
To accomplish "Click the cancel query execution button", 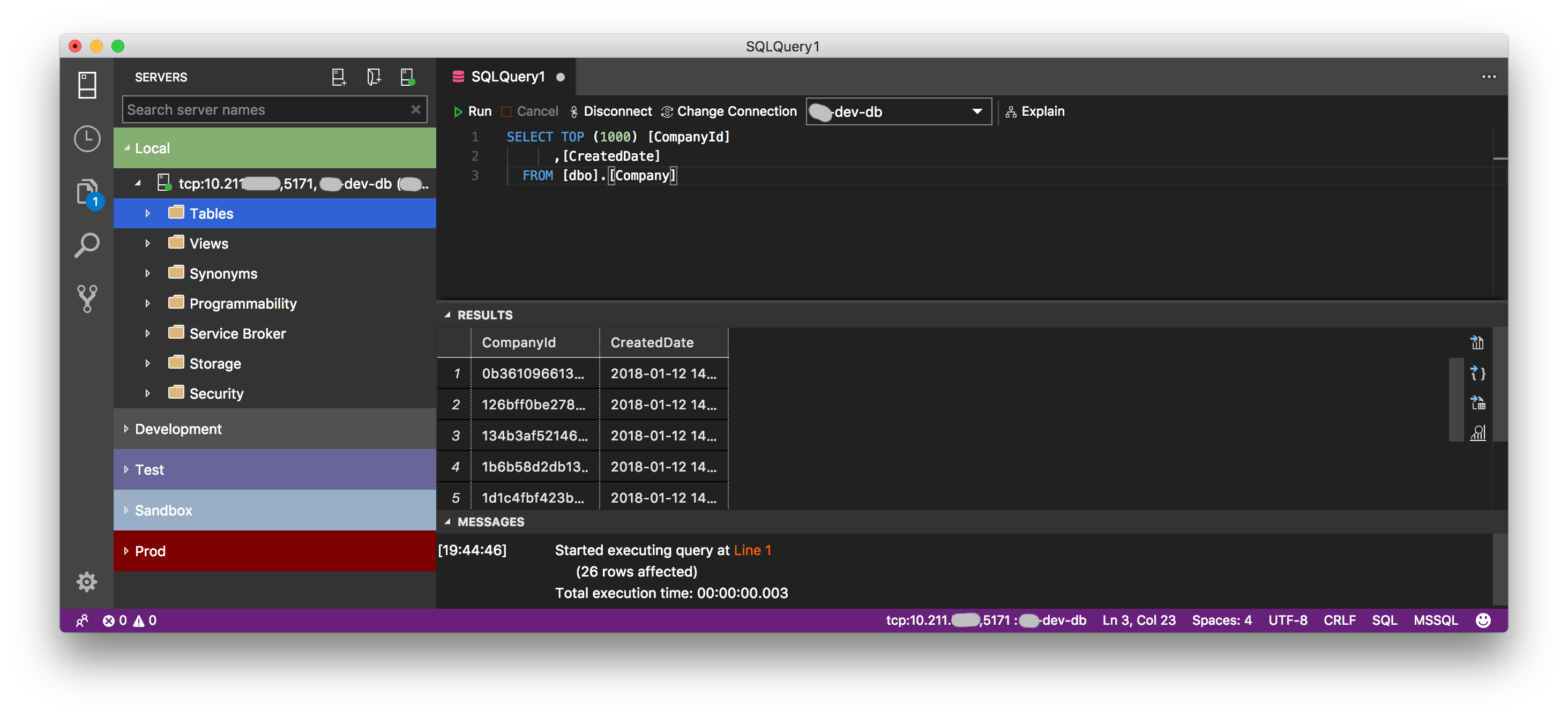I will click(531, 111).
